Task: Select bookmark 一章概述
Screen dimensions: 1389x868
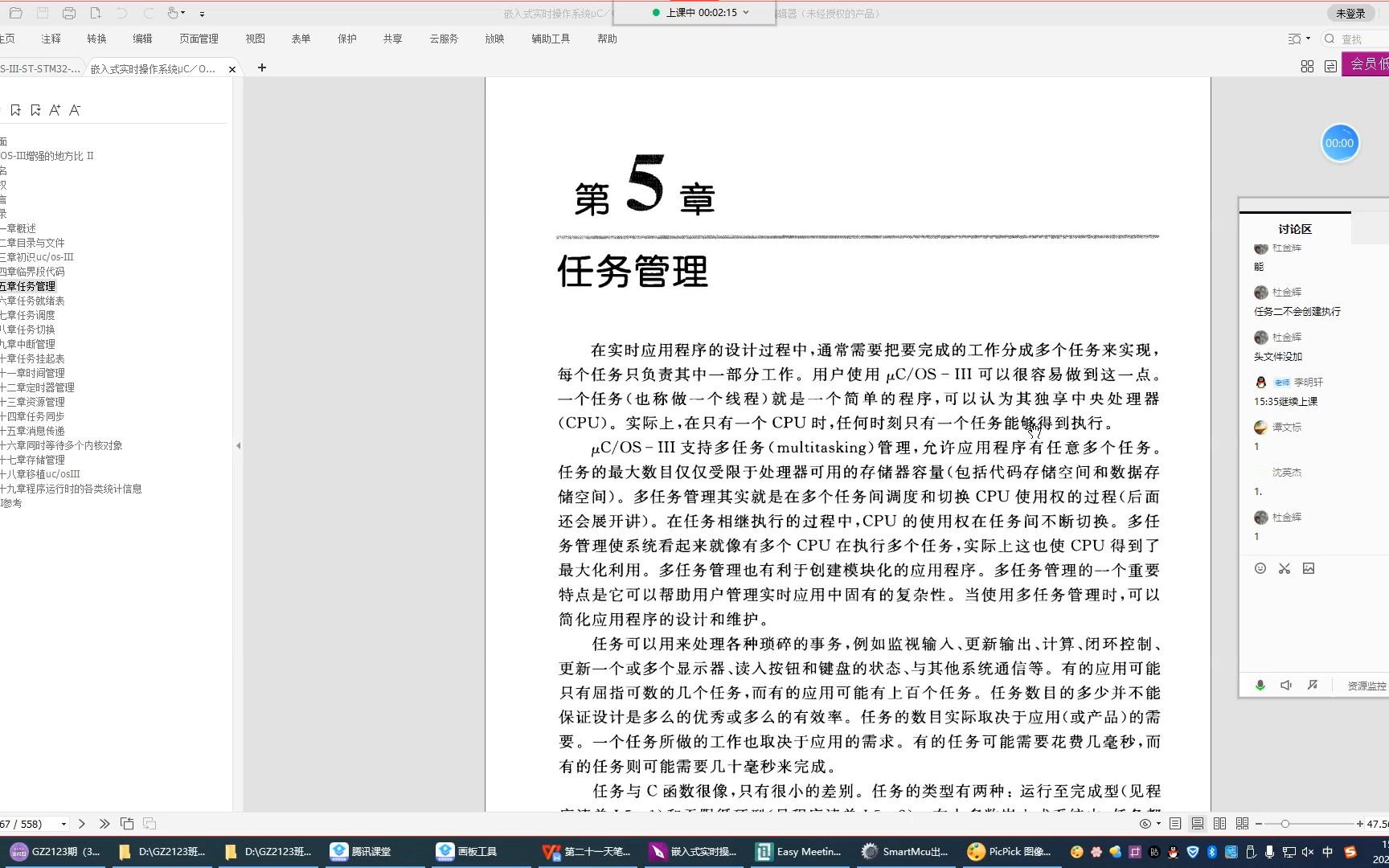Action: (18, 228)
